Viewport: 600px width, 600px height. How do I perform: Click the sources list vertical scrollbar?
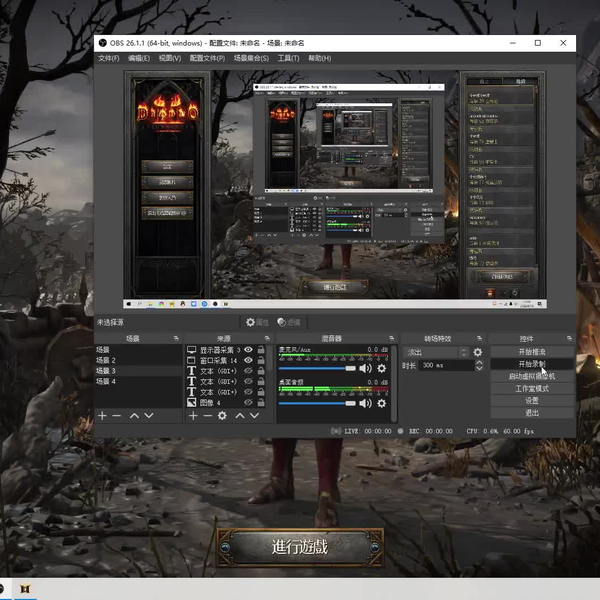tap(271, 377)
